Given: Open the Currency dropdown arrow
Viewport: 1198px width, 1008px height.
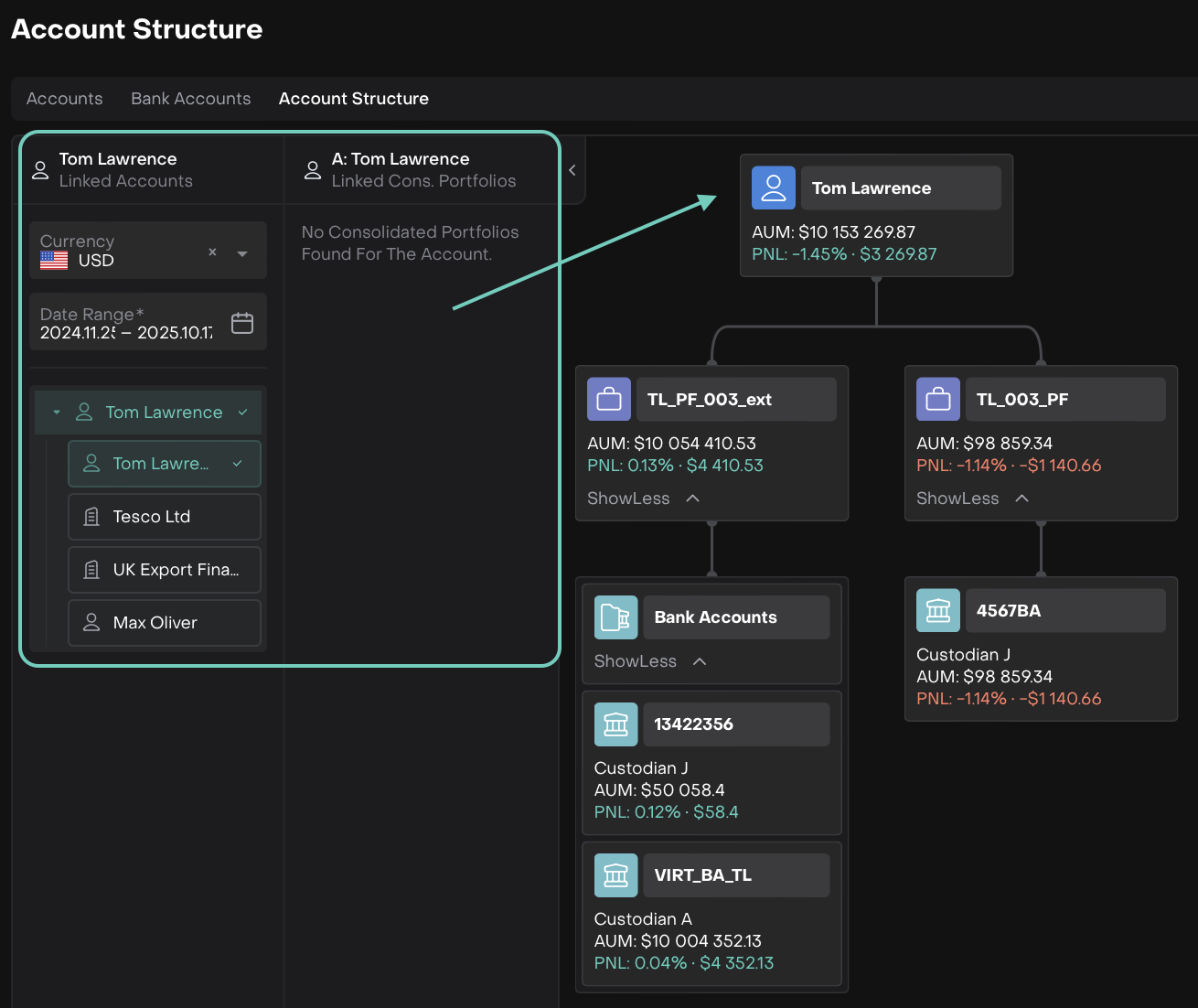Looking at the screenshot, I should coord(242,253).
